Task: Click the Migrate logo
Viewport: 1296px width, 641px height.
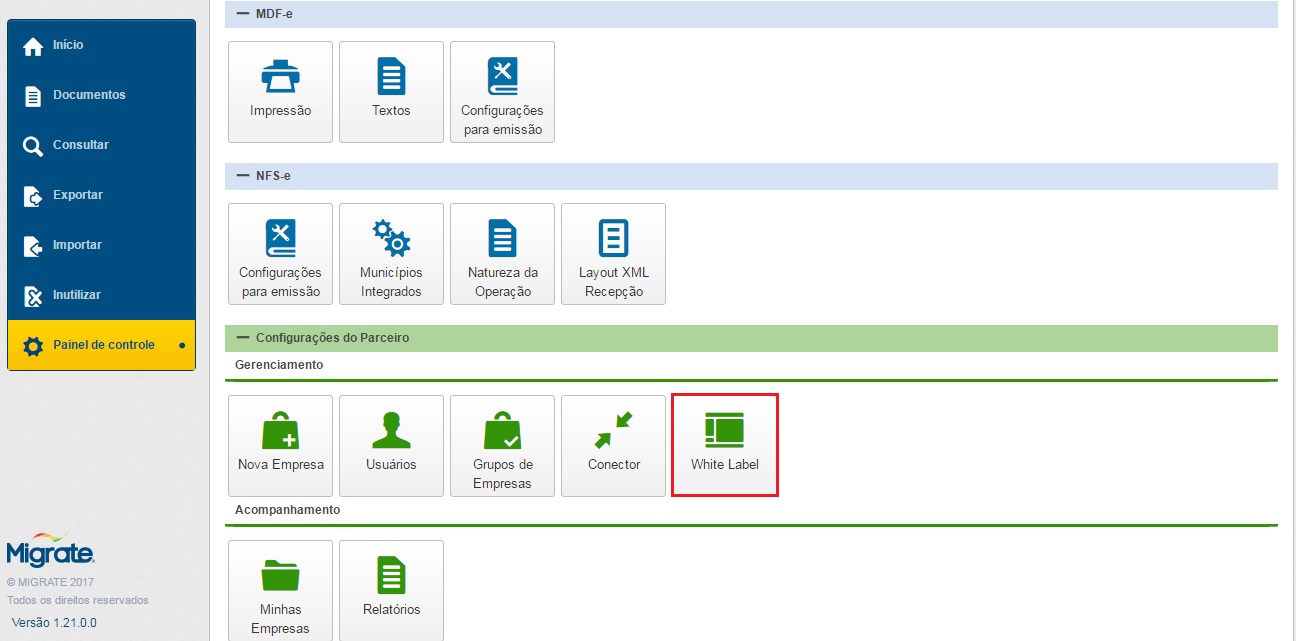Action: point(50,551)
